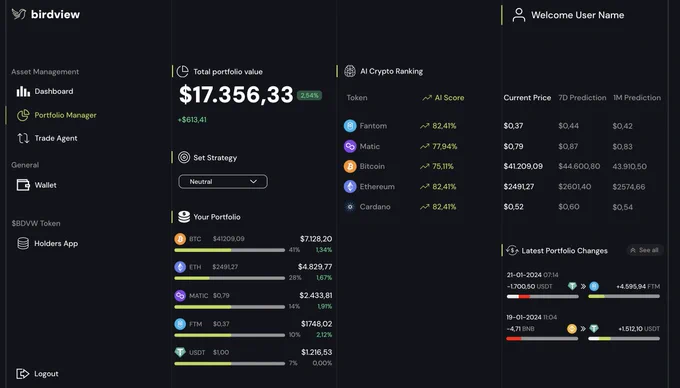This screenshot has width=680, height=388.
Task: Click the ETH coin icon in Your Portfolio
Action: click(180, 267)
